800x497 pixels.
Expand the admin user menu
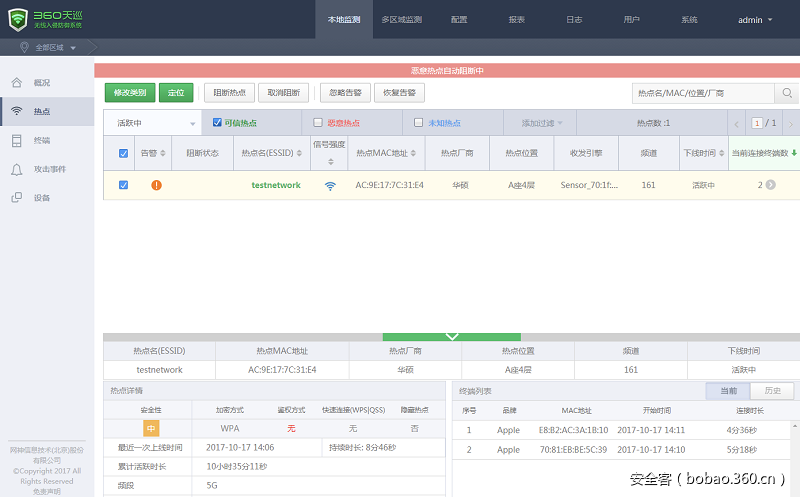[755, 20]
